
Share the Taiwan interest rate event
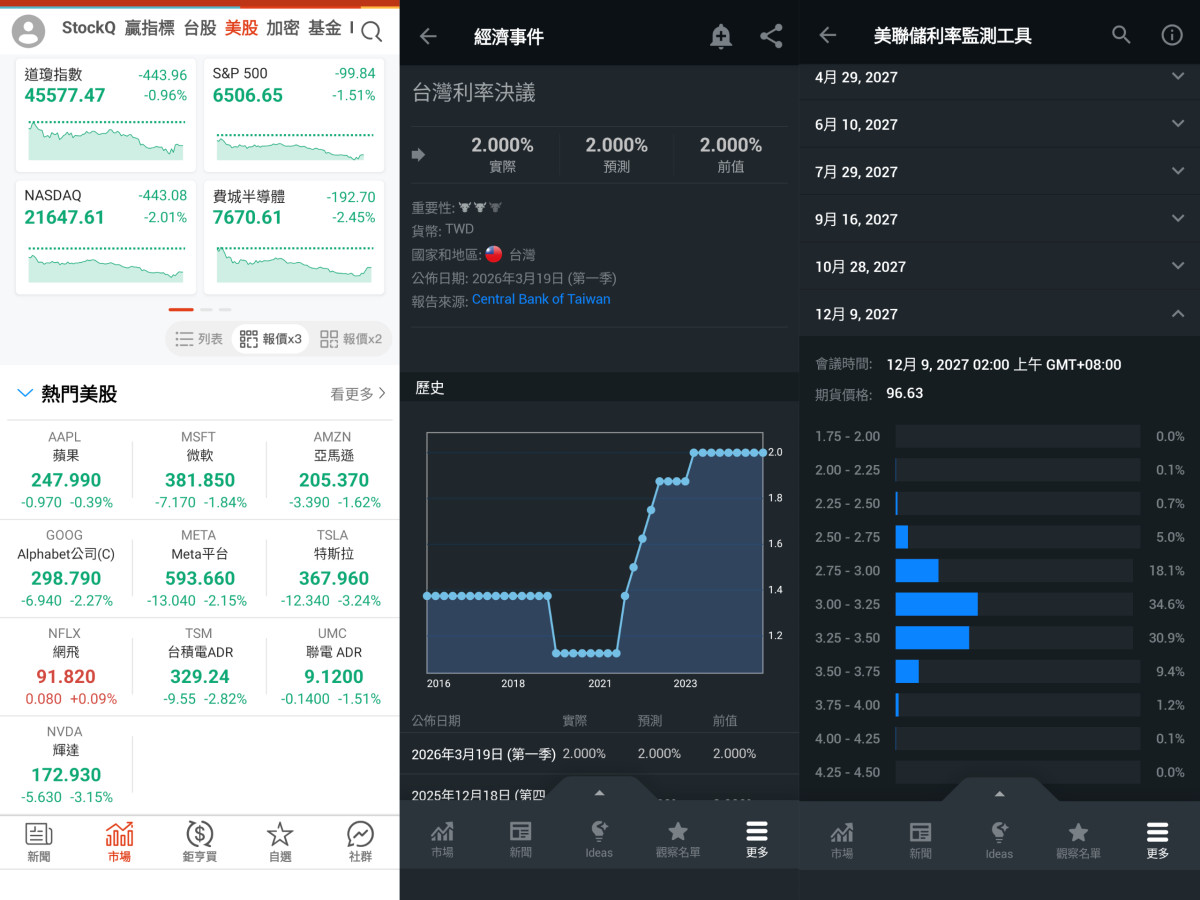[771, 37]
